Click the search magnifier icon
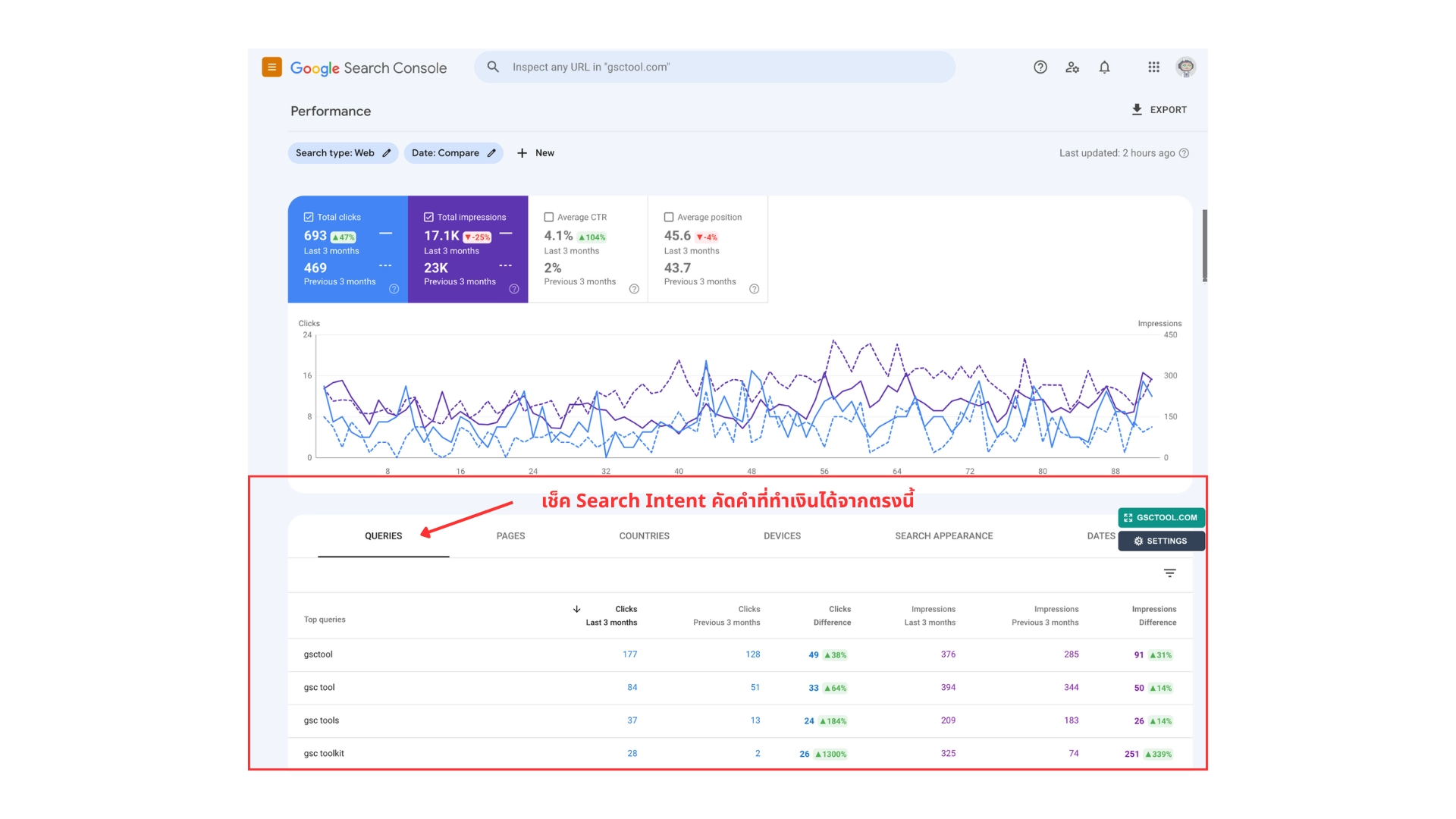Screen dimensions: 1456x819 tap(493, 67)
